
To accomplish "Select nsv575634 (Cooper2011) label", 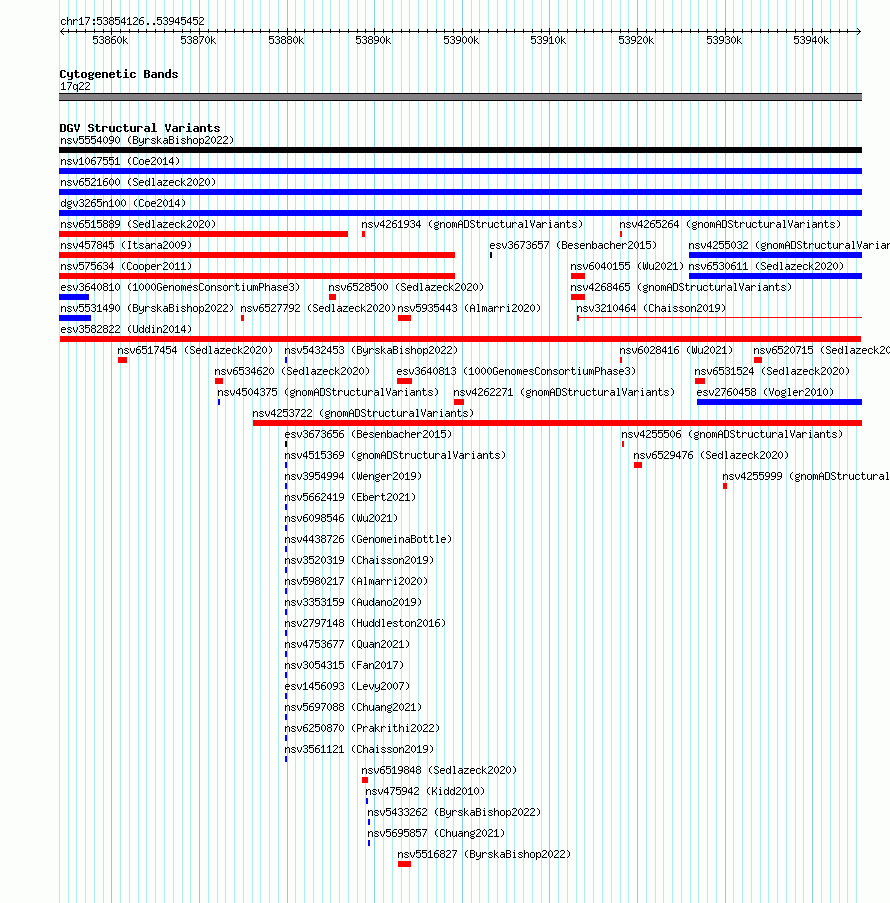I will tap(126, 266).
